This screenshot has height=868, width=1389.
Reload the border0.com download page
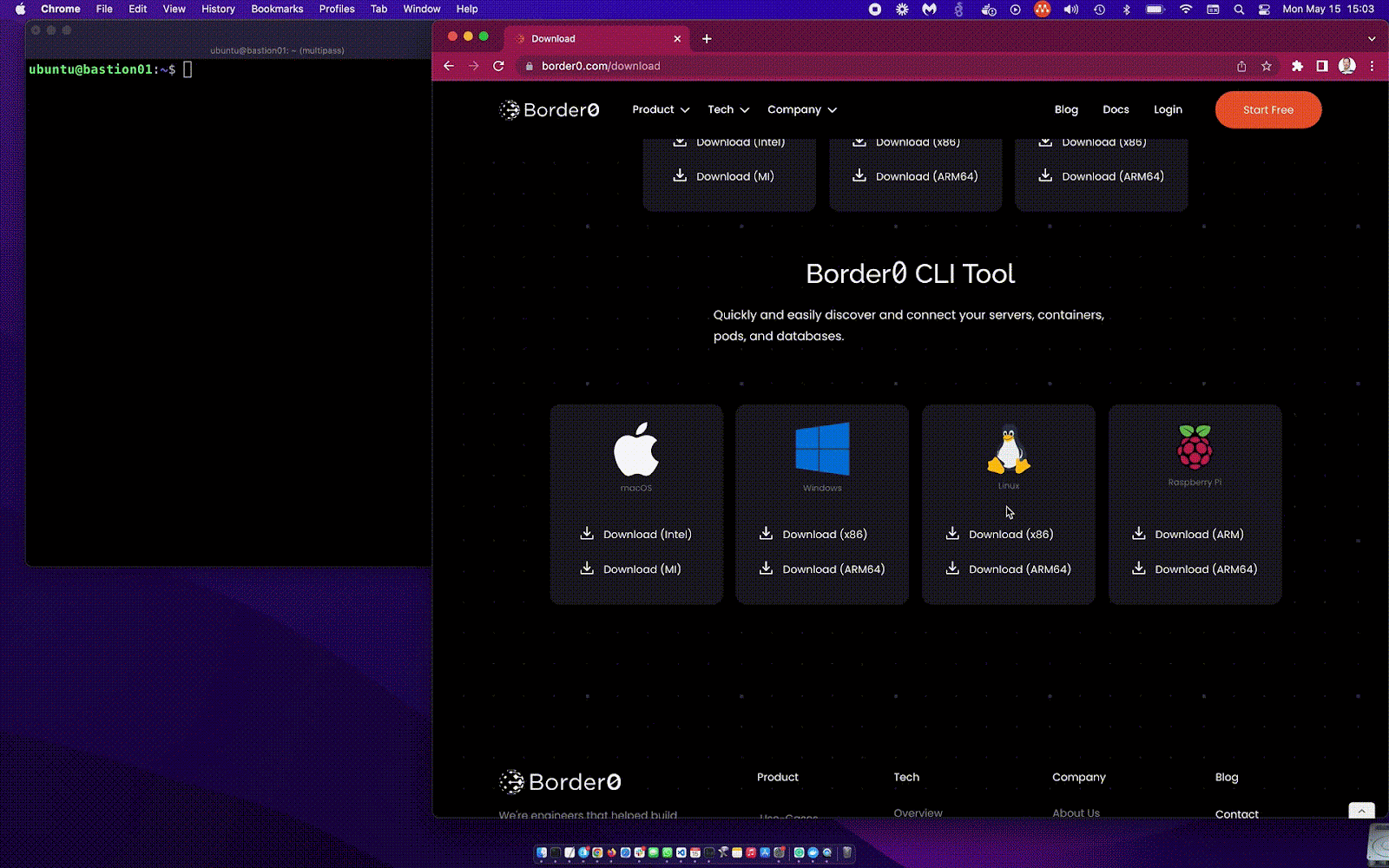coord(498,66)
